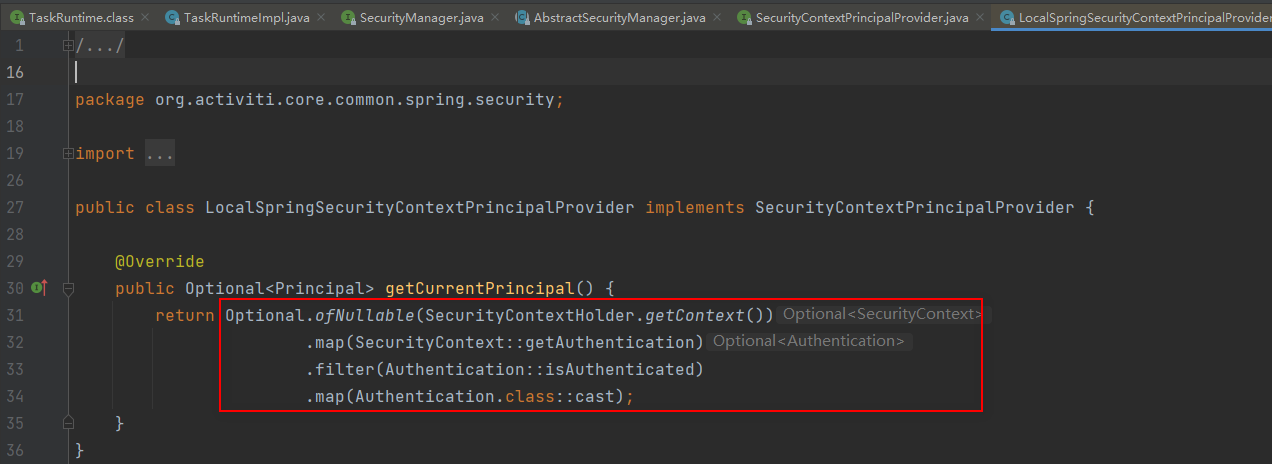This screenshot has height=464, width=1272.
Task: Open the TaskRuntimeImpl.java tab
Action: pyautogui.click(x=247, y=18)
